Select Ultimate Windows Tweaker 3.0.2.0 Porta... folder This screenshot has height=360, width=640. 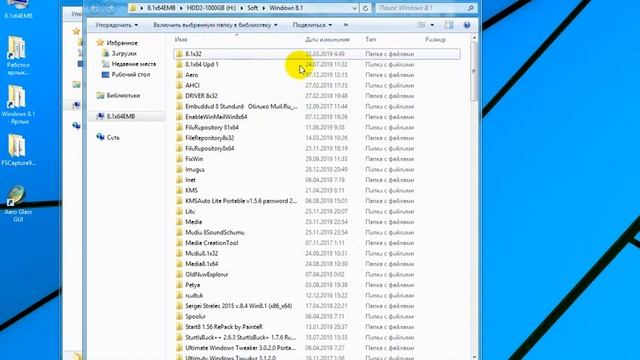point(240,348)
